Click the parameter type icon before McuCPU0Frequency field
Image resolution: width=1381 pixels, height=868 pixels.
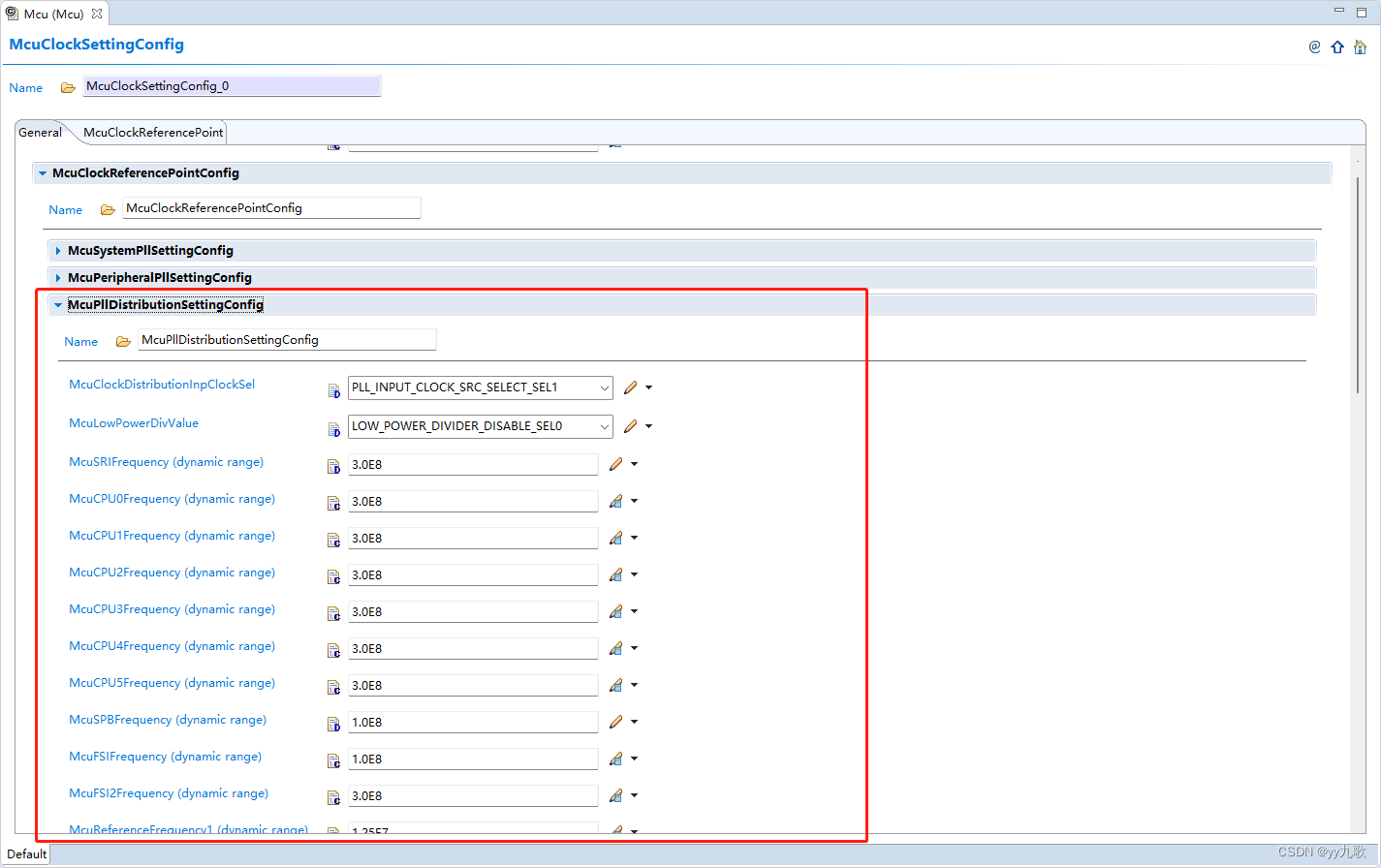(x=333, y=504)
